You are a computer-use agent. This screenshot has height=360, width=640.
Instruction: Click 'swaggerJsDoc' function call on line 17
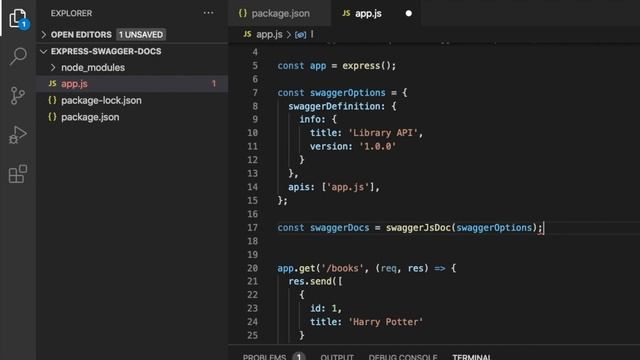pyautogui.click(x=418, y=228)
